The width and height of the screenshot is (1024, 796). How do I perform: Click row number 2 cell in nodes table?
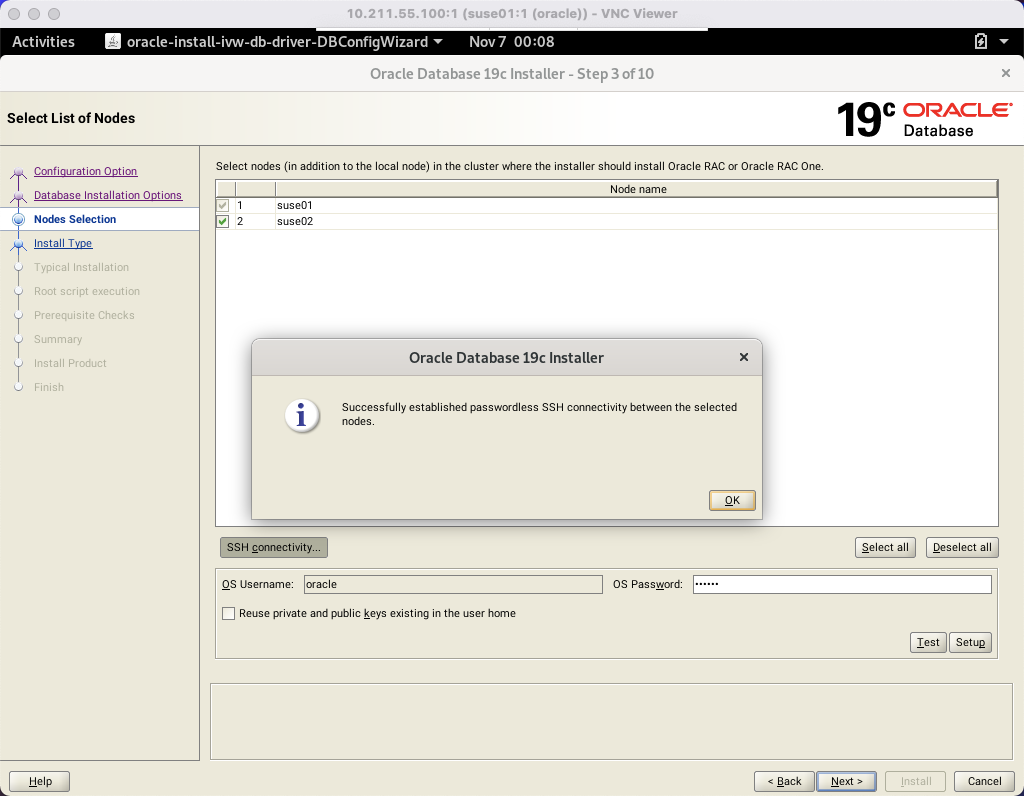[255, 221]
